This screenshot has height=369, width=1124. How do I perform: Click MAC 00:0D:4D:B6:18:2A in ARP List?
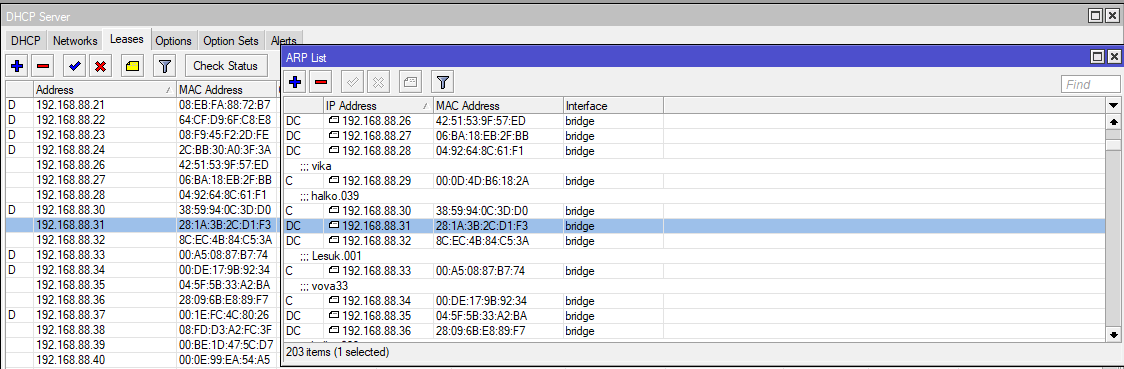(482, 181)
